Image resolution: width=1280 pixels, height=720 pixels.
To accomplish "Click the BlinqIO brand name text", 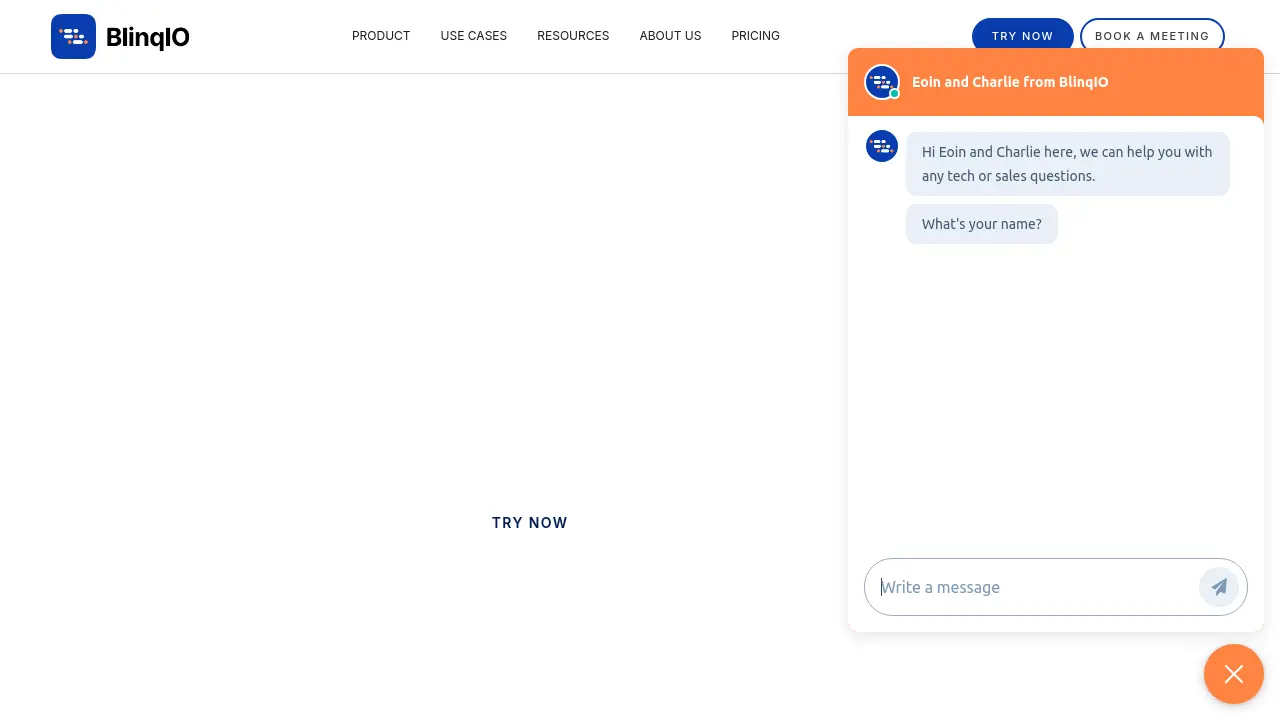I will click(x=148, y=37).
